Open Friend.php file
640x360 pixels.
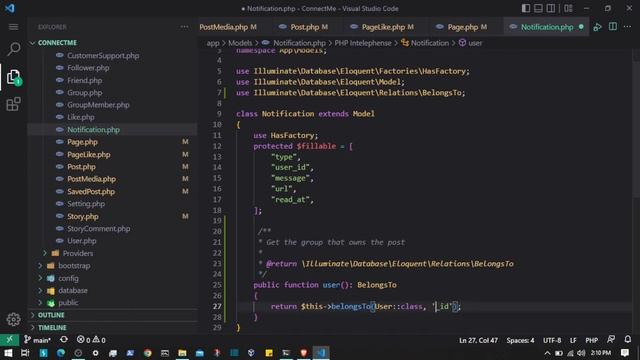tap(84, 80)
